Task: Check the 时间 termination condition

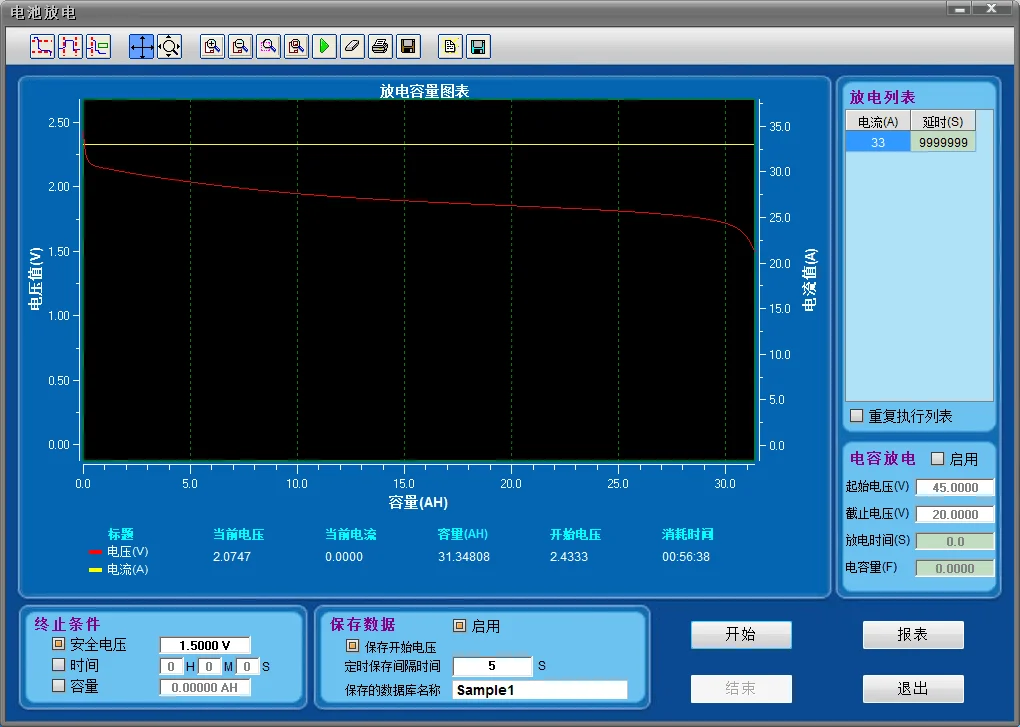Action: click(57, 665)
